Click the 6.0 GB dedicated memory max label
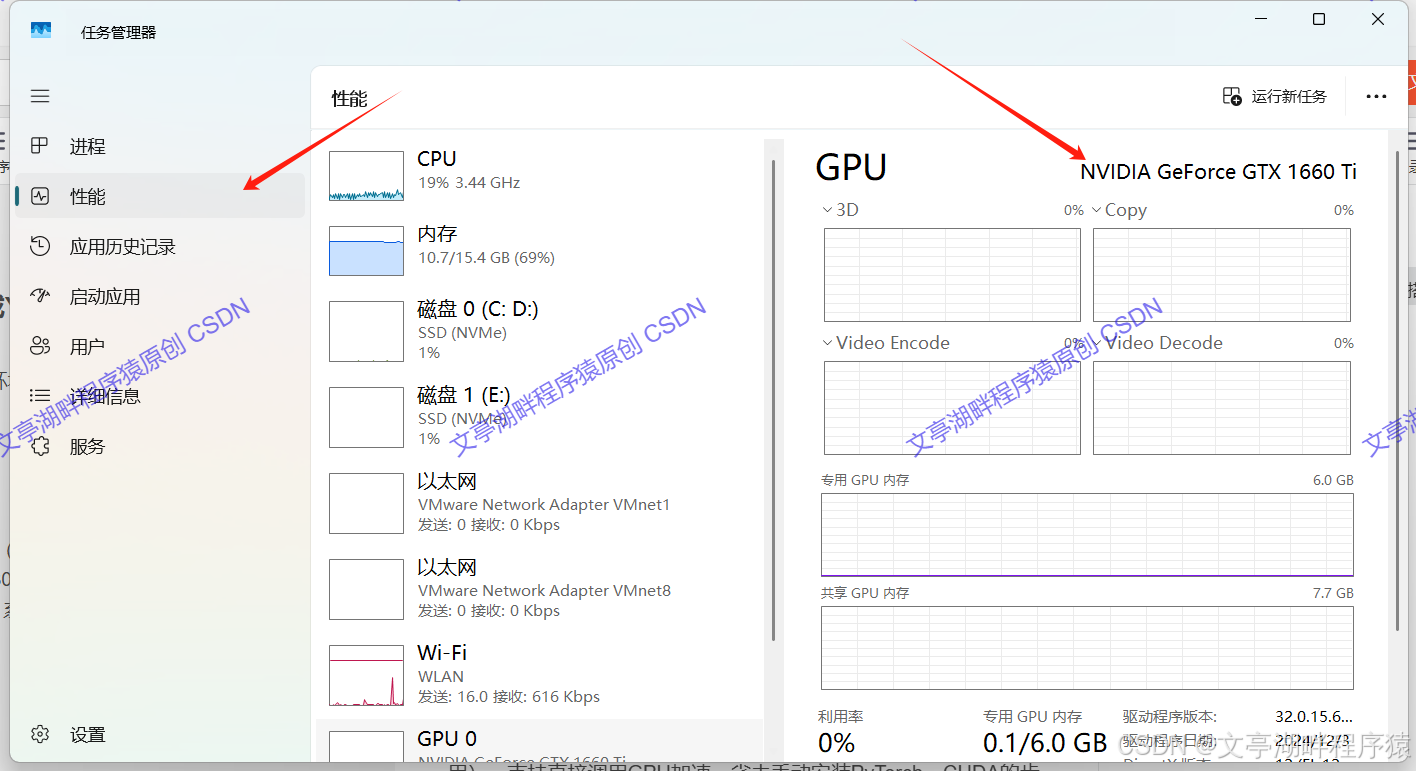Image resolution: width=1416 pixels, height=771 pixels. click(1333, 480)
